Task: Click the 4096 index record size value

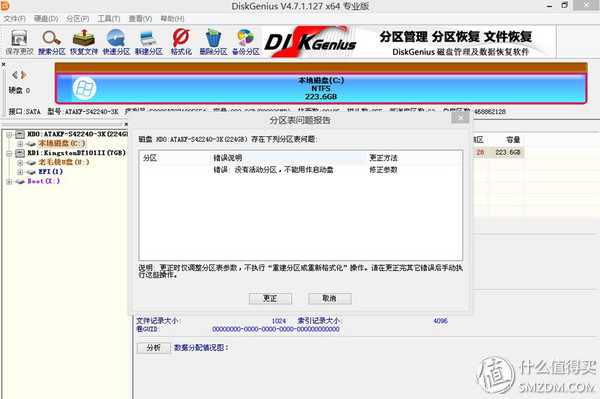Action: point(440,321)
